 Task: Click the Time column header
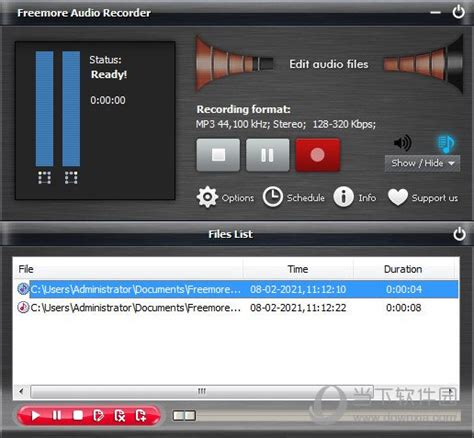coord(298,269)
